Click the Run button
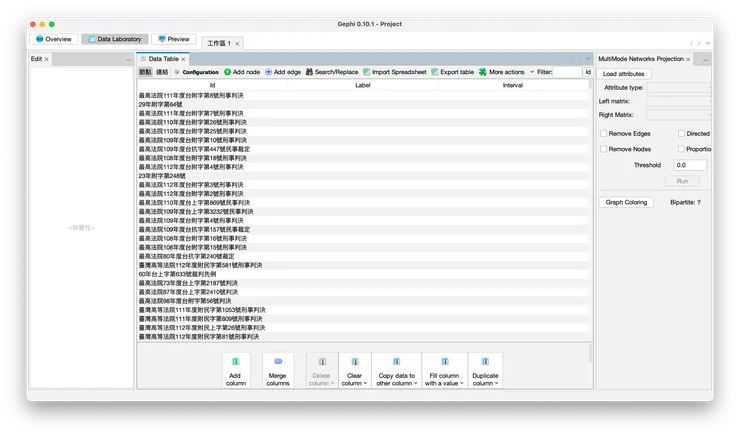This screenshot has height=436, width=740. (x=682, y=181)
